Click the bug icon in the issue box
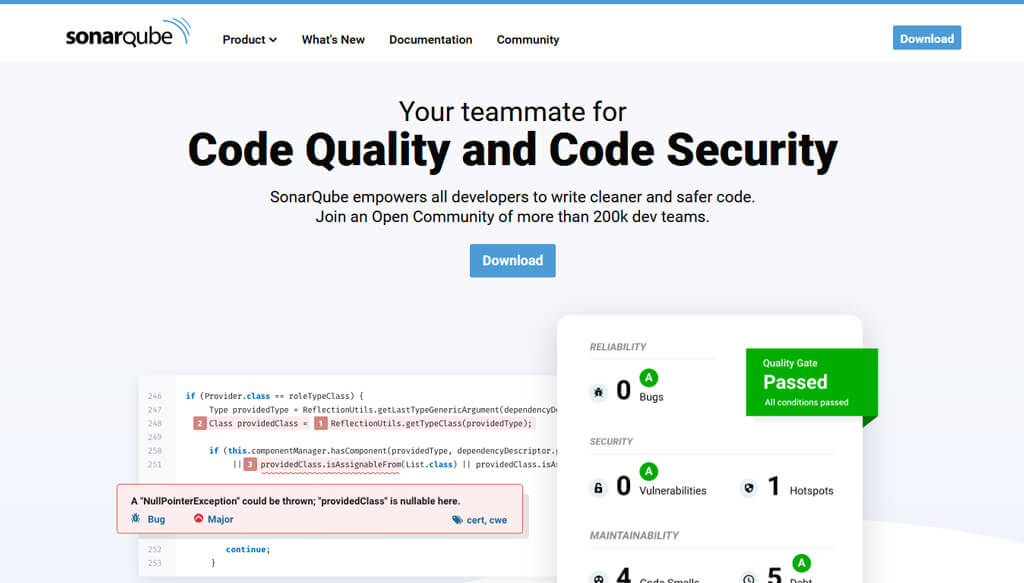 (136, 518)
